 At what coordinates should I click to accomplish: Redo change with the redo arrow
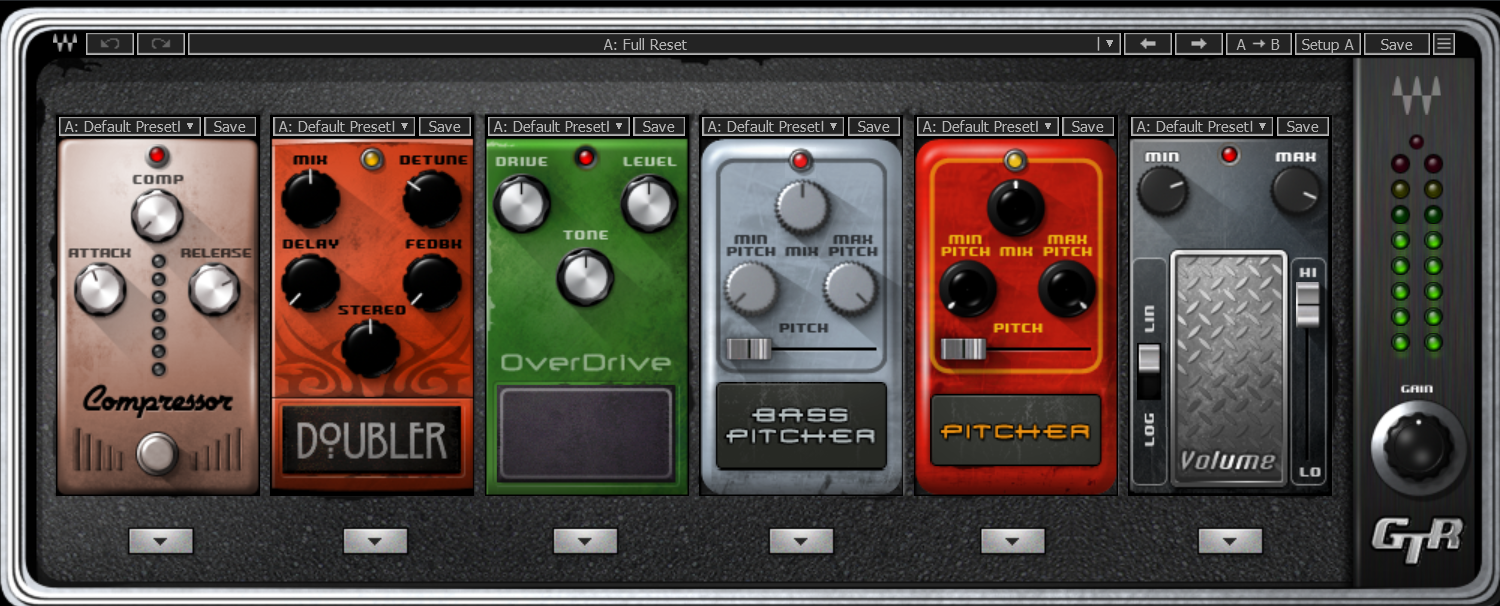[160, 44]
